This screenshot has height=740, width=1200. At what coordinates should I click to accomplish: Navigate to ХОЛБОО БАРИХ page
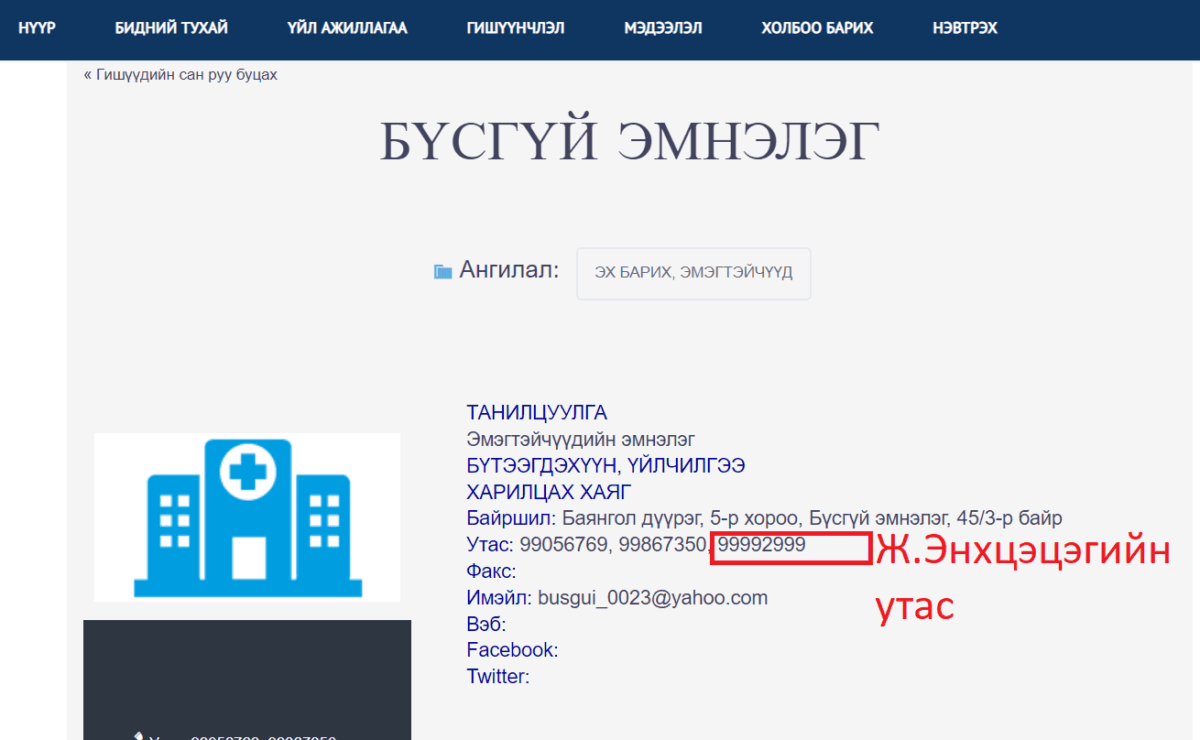click(x=817, y=28)
